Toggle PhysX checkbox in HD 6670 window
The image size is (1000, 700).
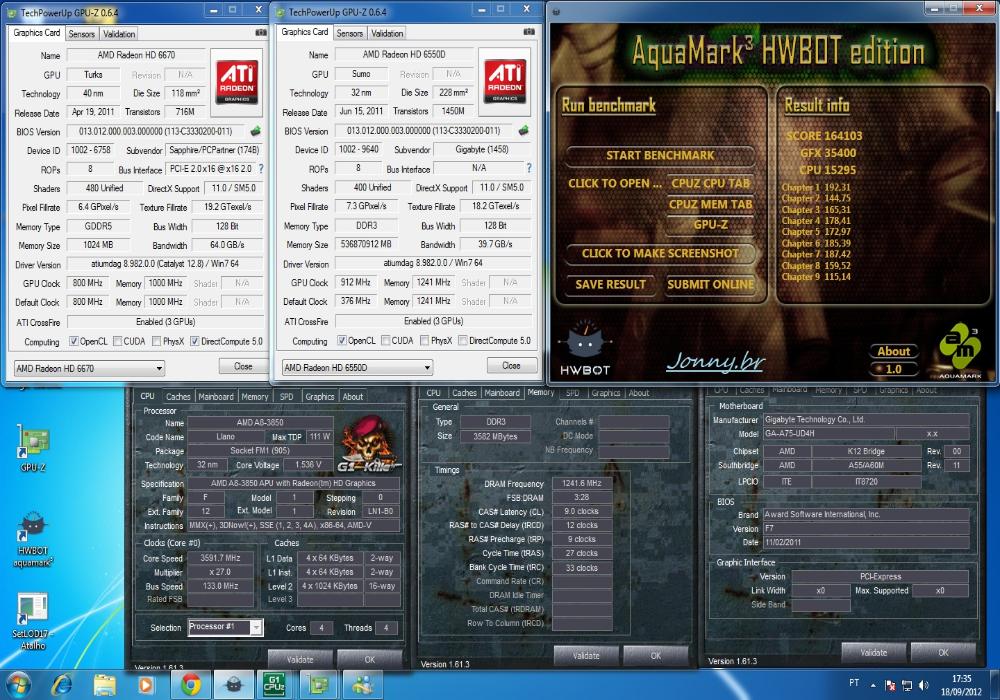pyautogui.click(x=156, y=341)
